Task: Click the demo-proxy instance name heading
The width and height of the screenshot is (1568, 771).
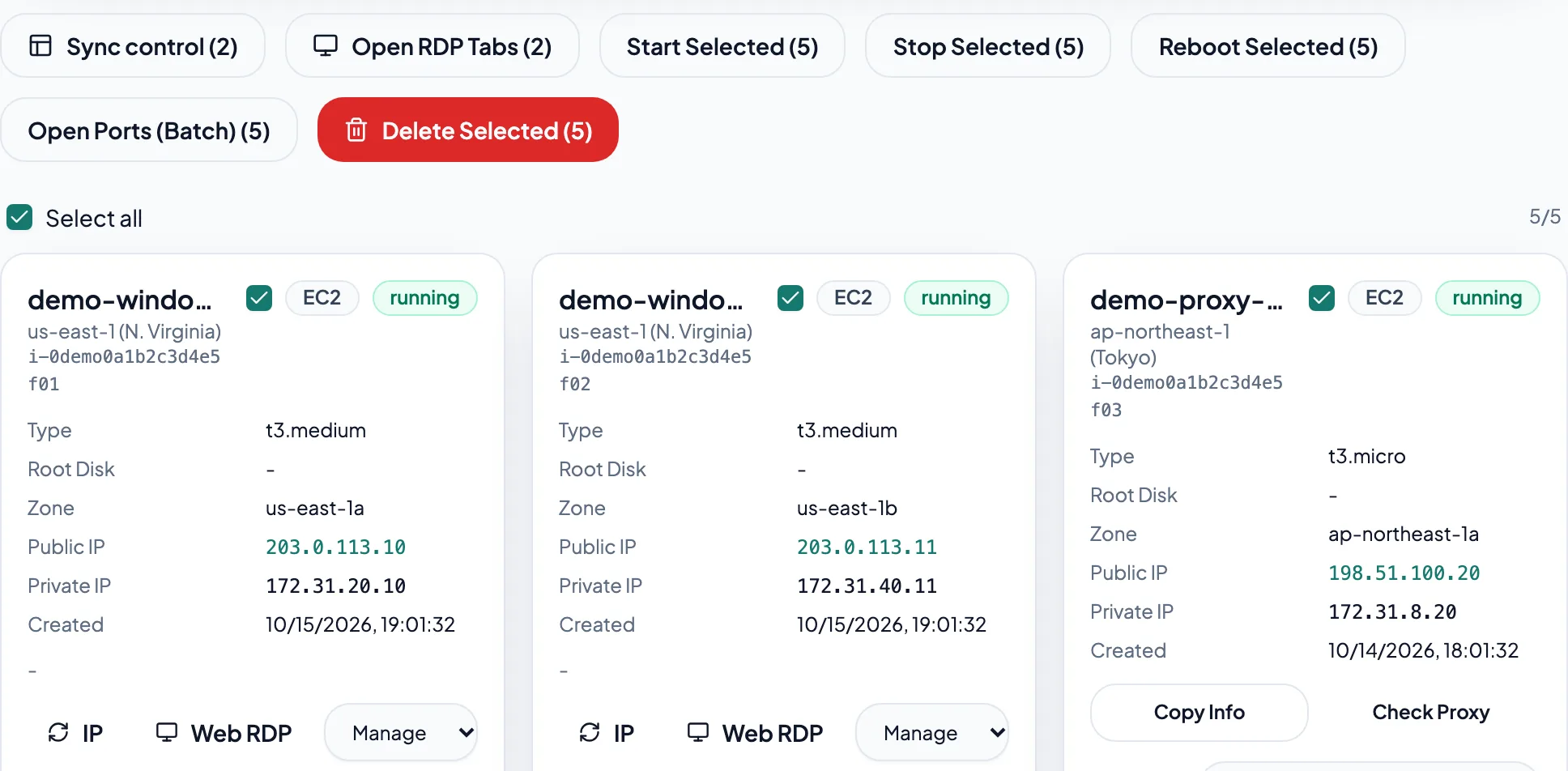Action: coord(1187,300)
